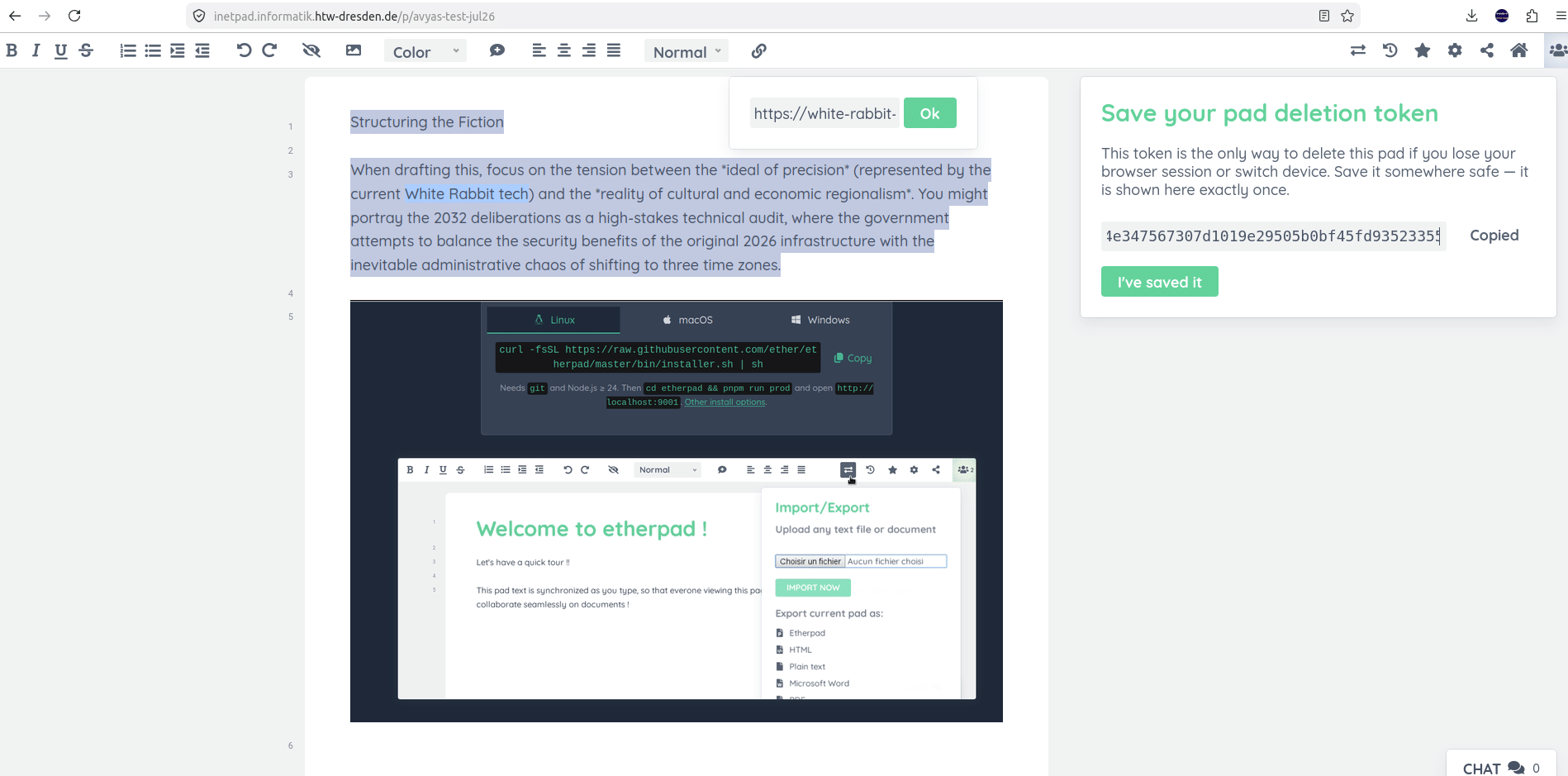Screen dimensions: 1568x776
Task: Open the share and embed panel
Action: [1487, 50]
